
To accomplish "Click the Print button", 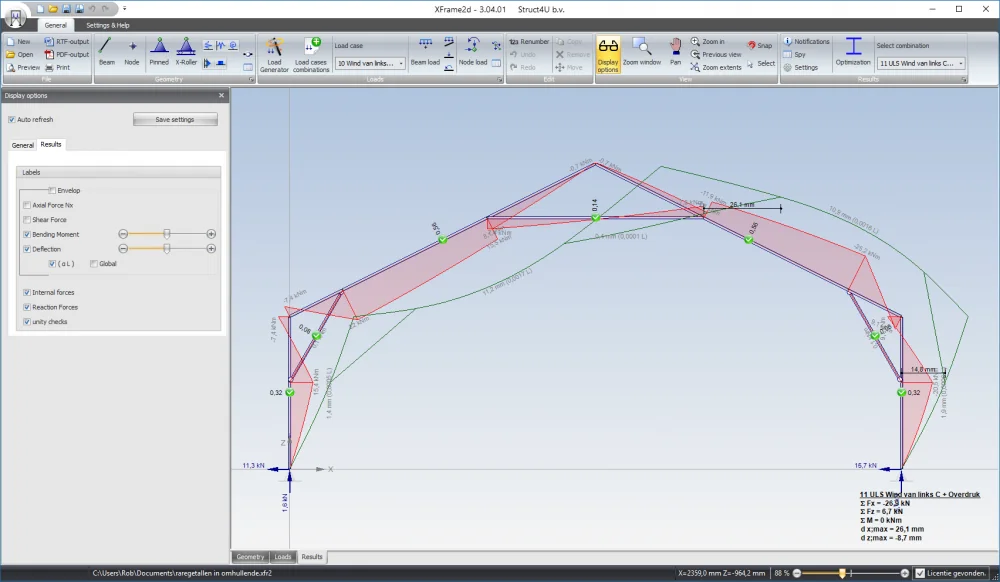I will coord(57,67).
